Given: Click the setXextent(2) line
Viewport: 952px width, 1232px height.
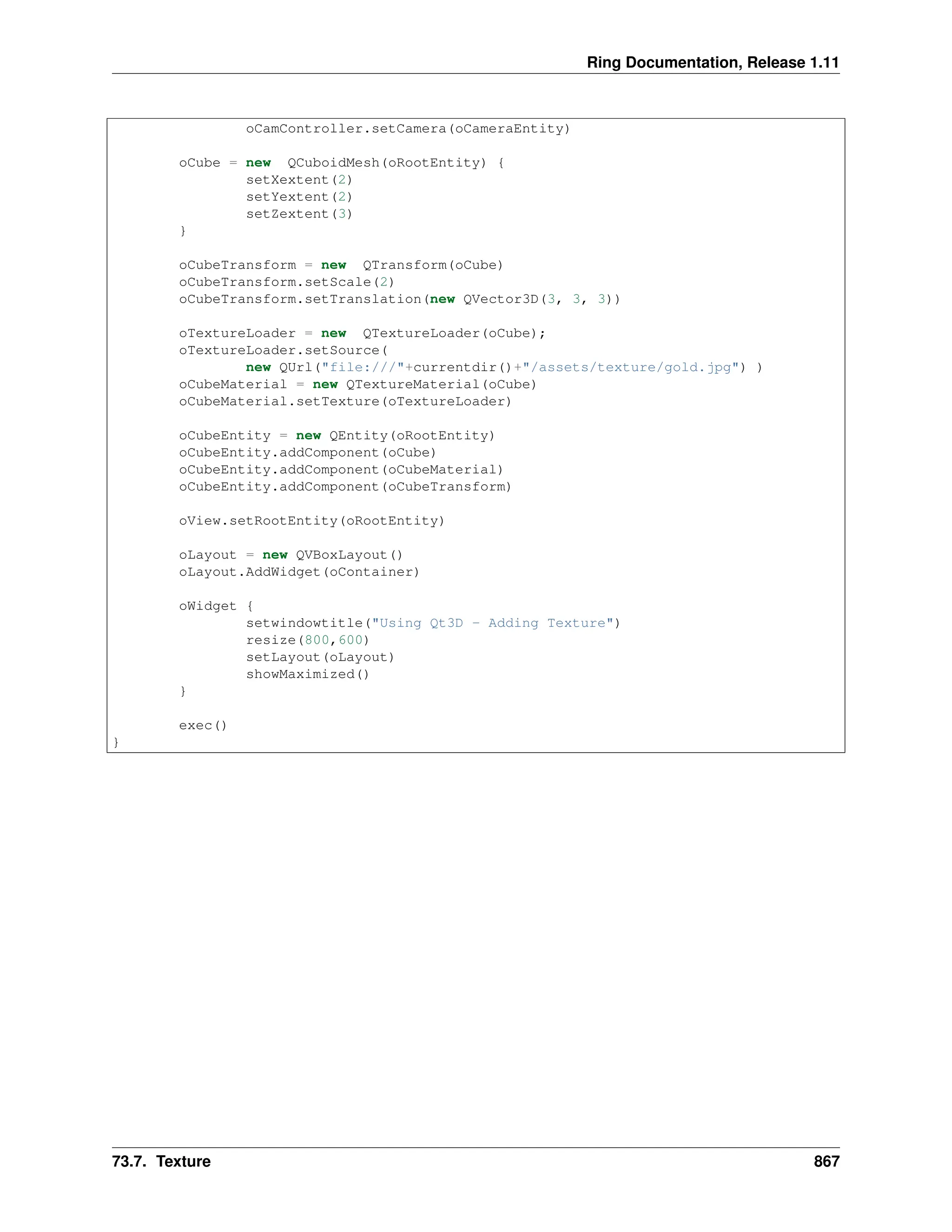Looking at the screenshot, I should 299,180.
